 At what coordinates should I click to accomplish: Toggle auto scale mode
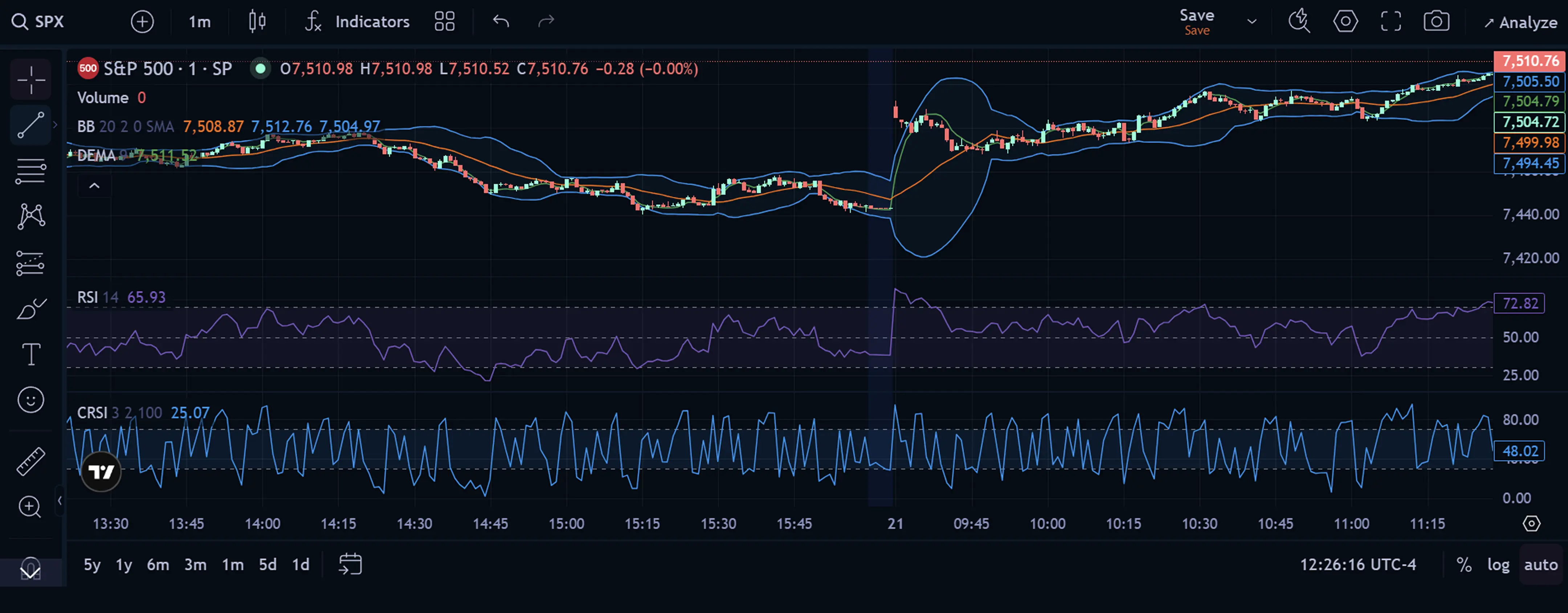(1541, 565)
